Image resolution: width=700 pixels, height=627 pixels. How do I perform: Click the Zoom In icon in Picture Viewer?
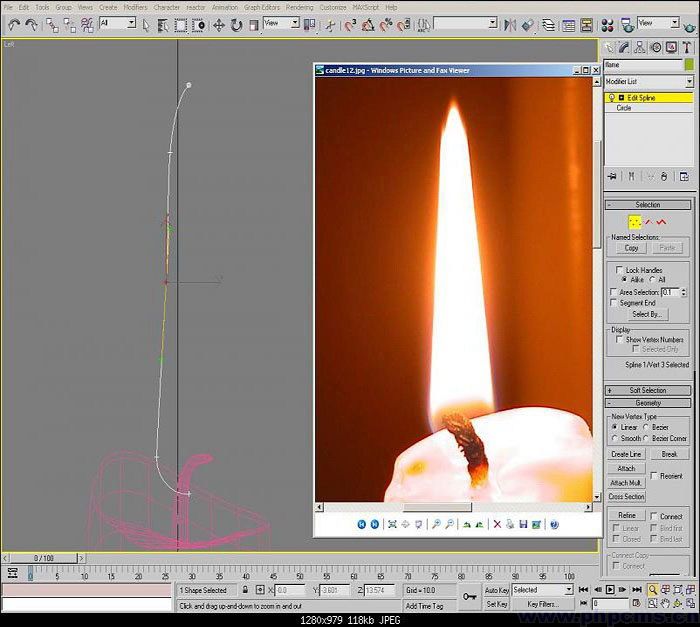pos(436,524)
